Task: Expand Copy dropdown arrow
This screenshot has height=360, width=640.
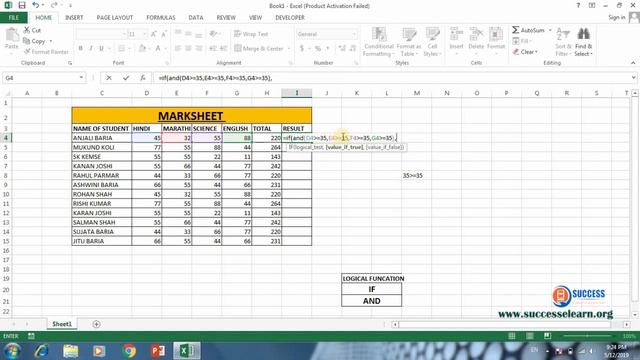Action: 51,41
